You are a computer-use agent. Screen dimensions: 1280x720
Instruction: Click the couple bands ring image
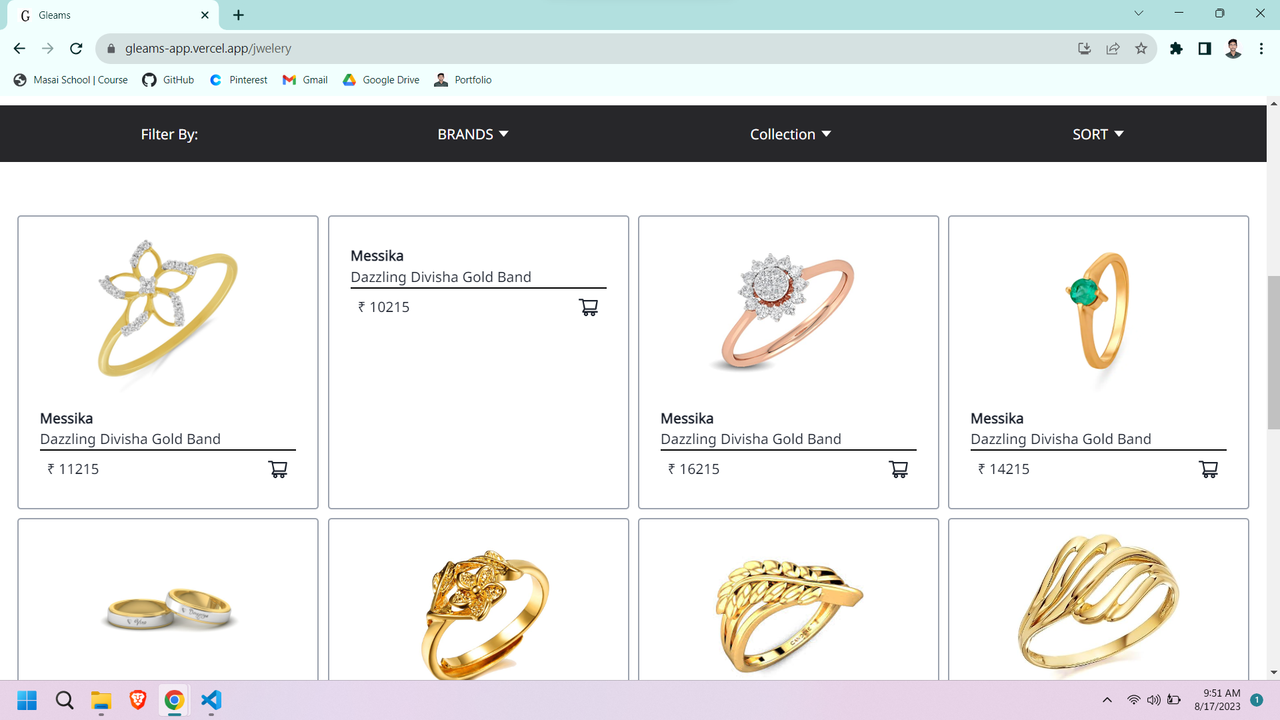169,609
